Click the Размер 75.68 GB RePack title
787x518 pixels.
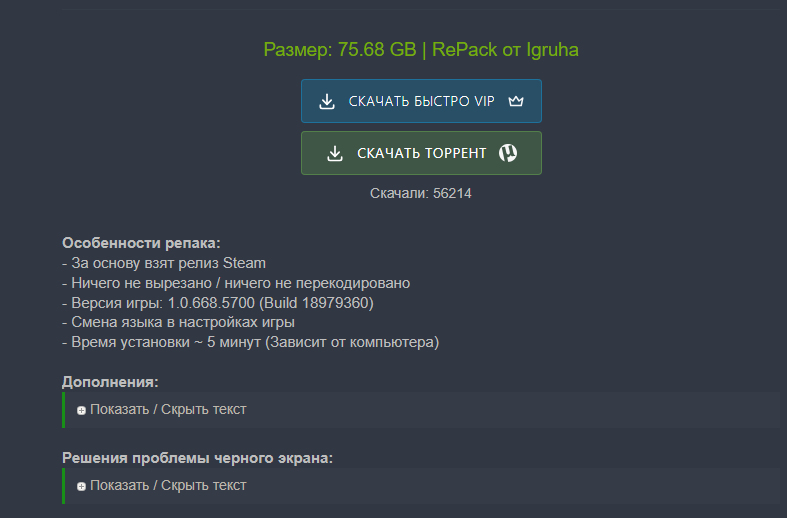point(421,49)
